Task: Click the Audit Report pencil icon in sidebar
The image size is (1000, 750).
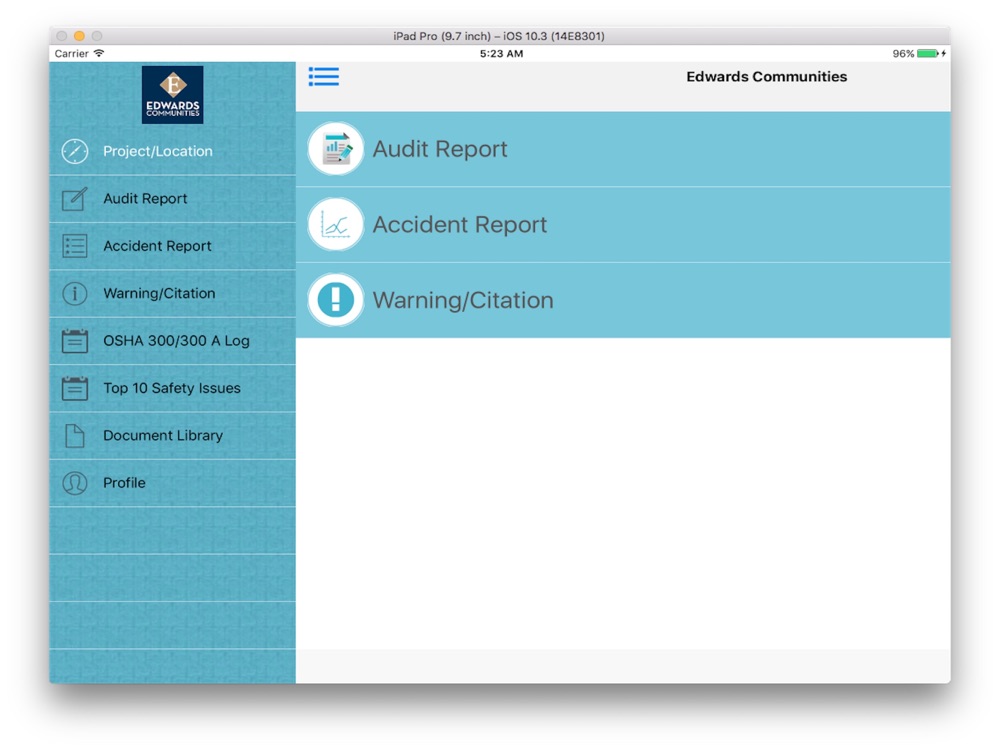Action: [75, 198]
